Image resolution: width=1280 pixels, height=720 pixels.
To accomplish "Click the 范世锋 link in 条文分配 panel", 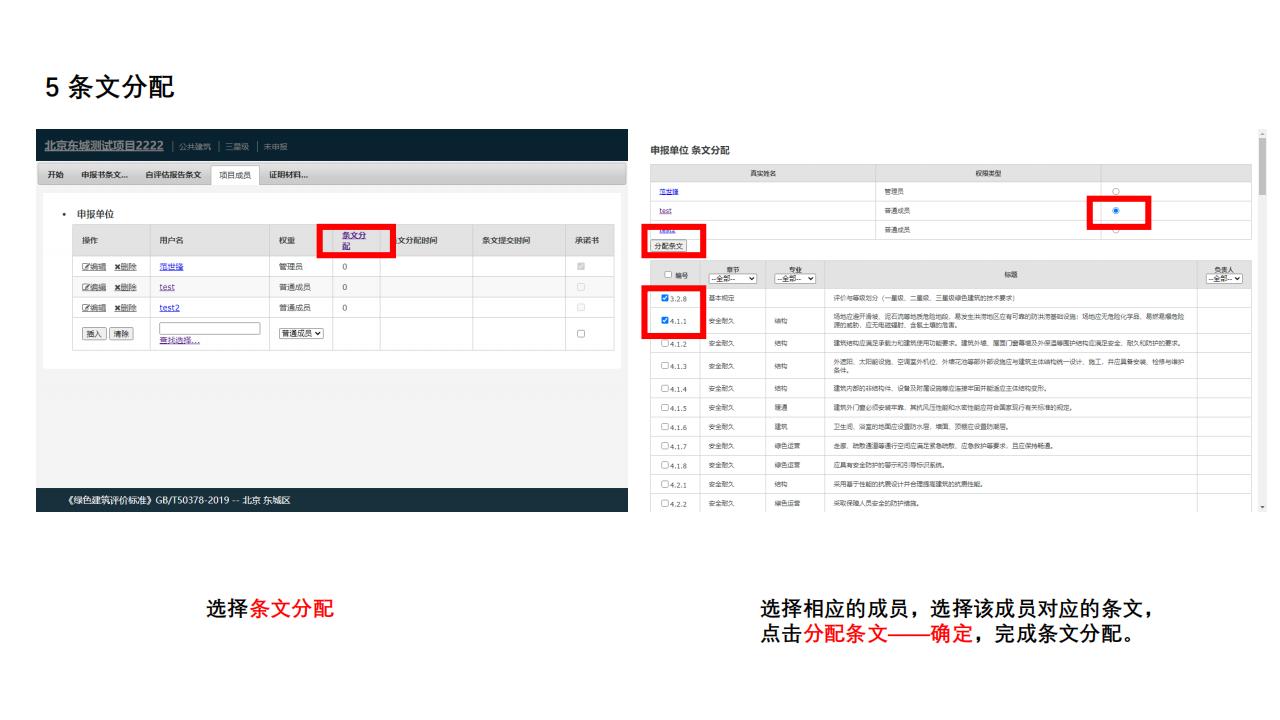I will [667, 191].
